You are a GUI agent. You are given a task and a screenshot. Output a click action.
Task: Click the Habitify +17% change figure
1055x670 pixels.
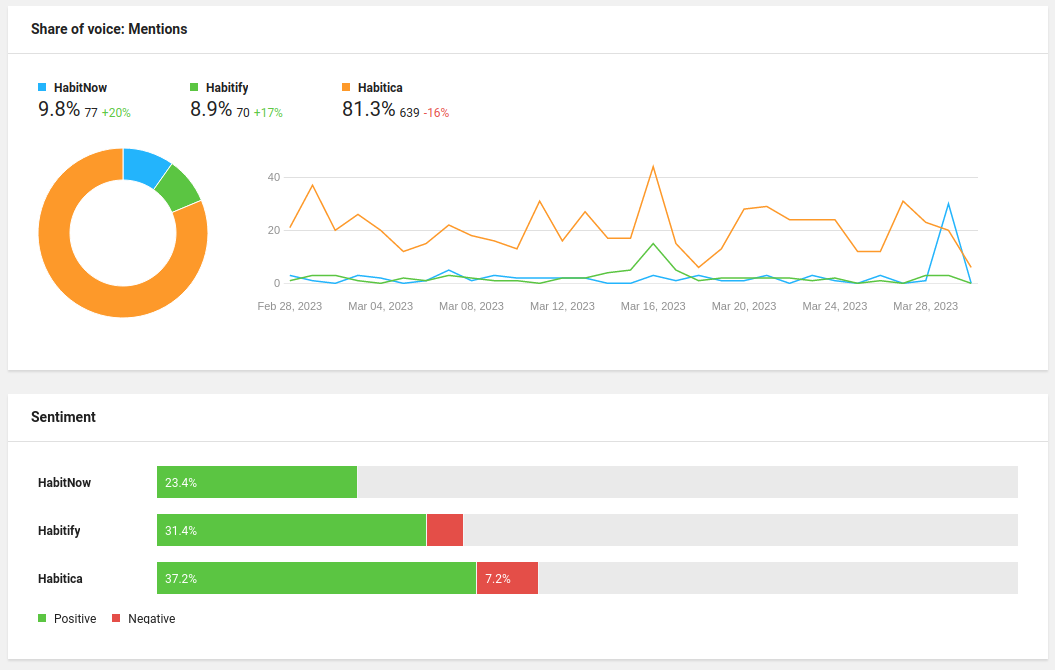tap(268, 113)
